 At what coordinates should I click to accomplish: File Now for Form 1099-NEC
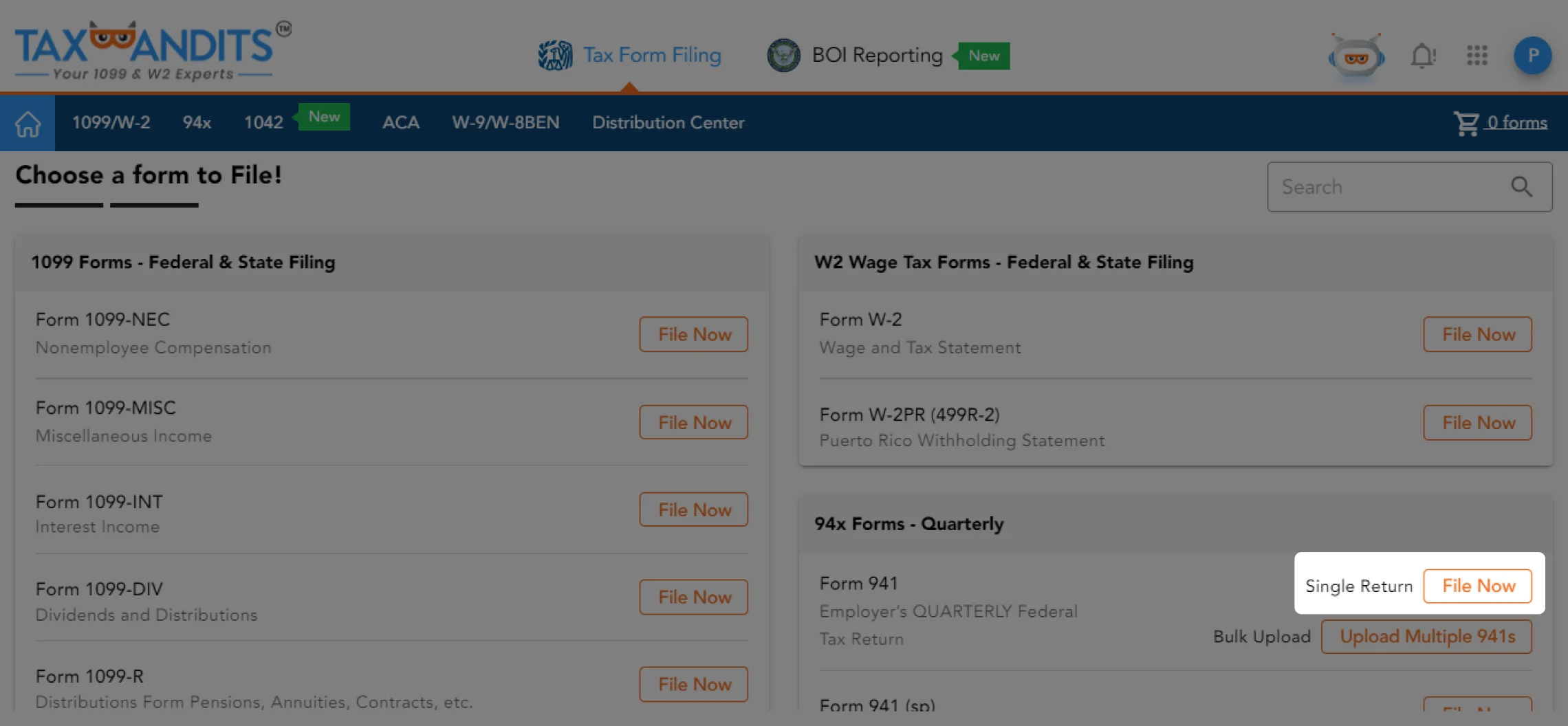(693, 334)
